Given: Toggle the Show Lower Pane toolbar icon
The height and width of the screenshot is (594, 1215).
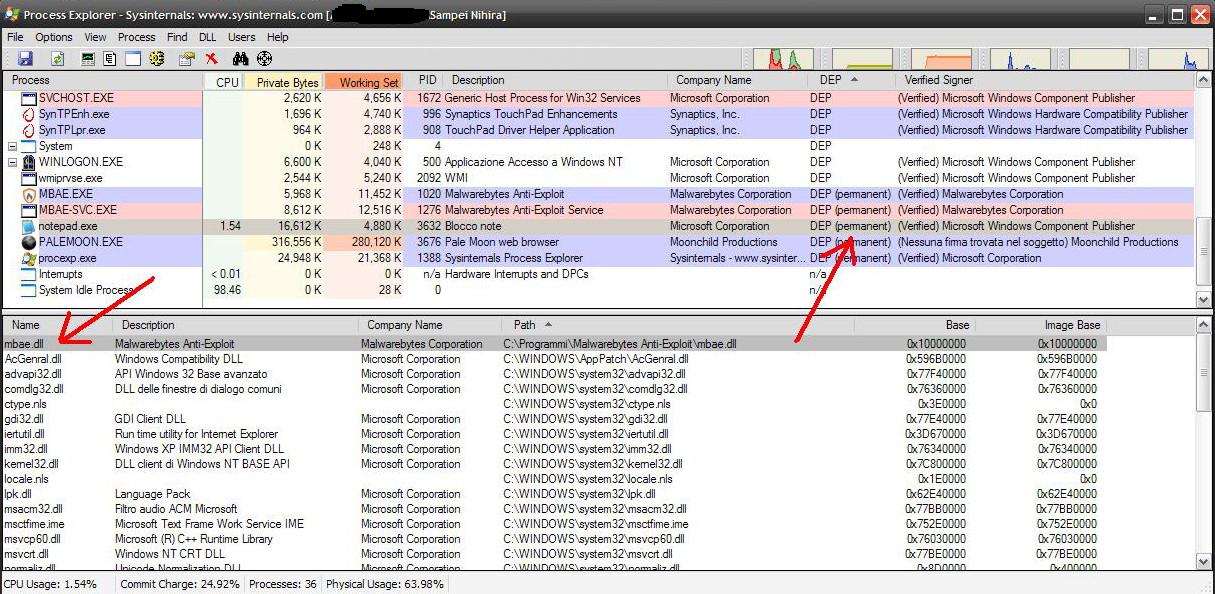Looking at the screenshot, I should point(133,59).
